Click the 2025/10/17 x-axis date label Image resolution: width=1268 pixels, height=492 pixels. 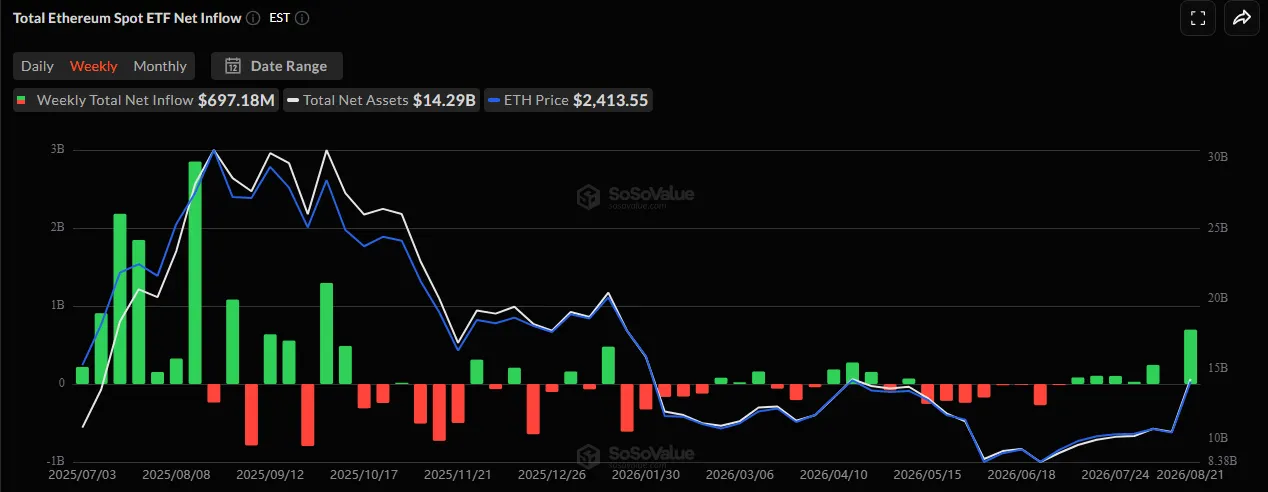click(x=362, y=476)
